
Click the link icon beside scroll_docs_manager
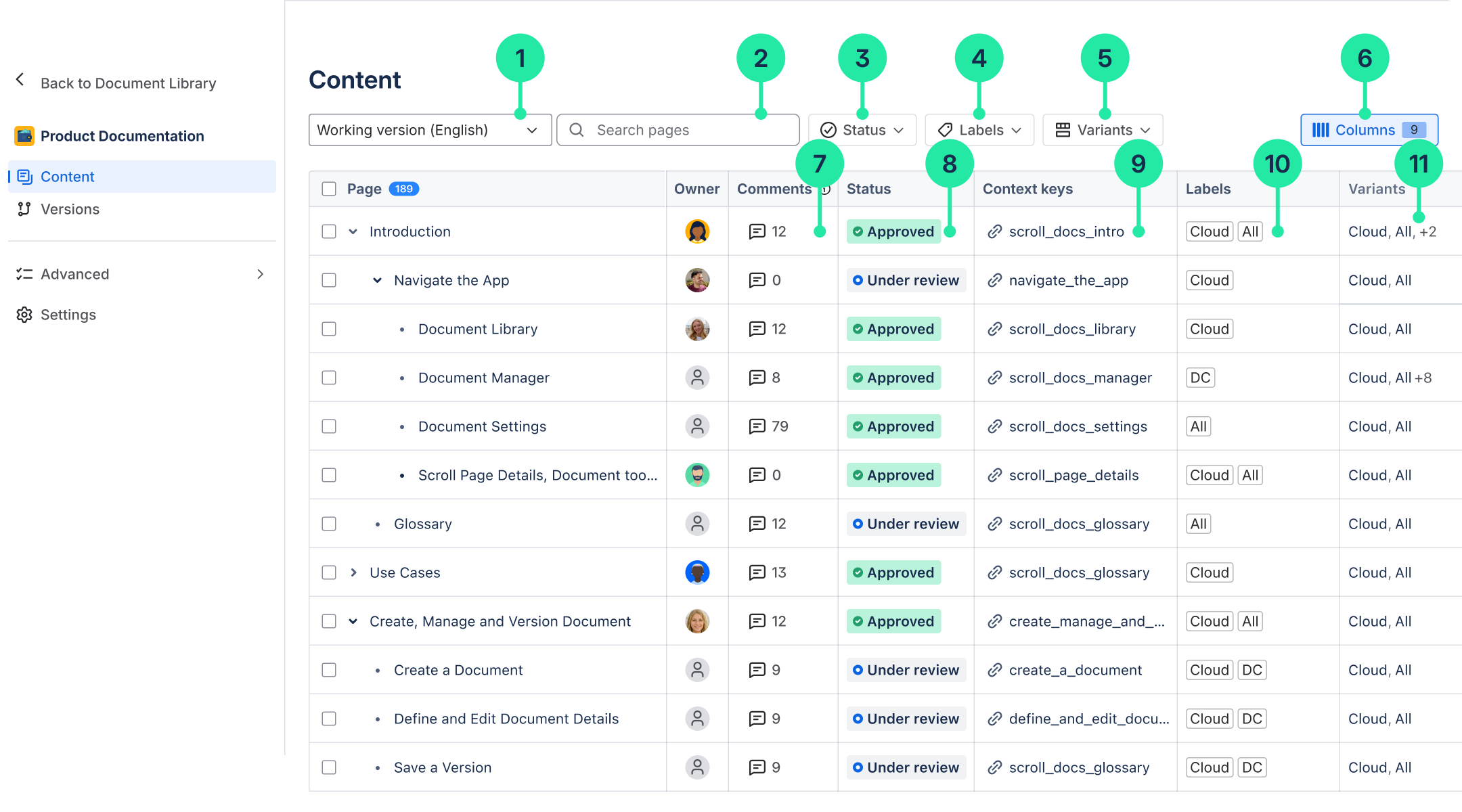click(x=994, y=378)
